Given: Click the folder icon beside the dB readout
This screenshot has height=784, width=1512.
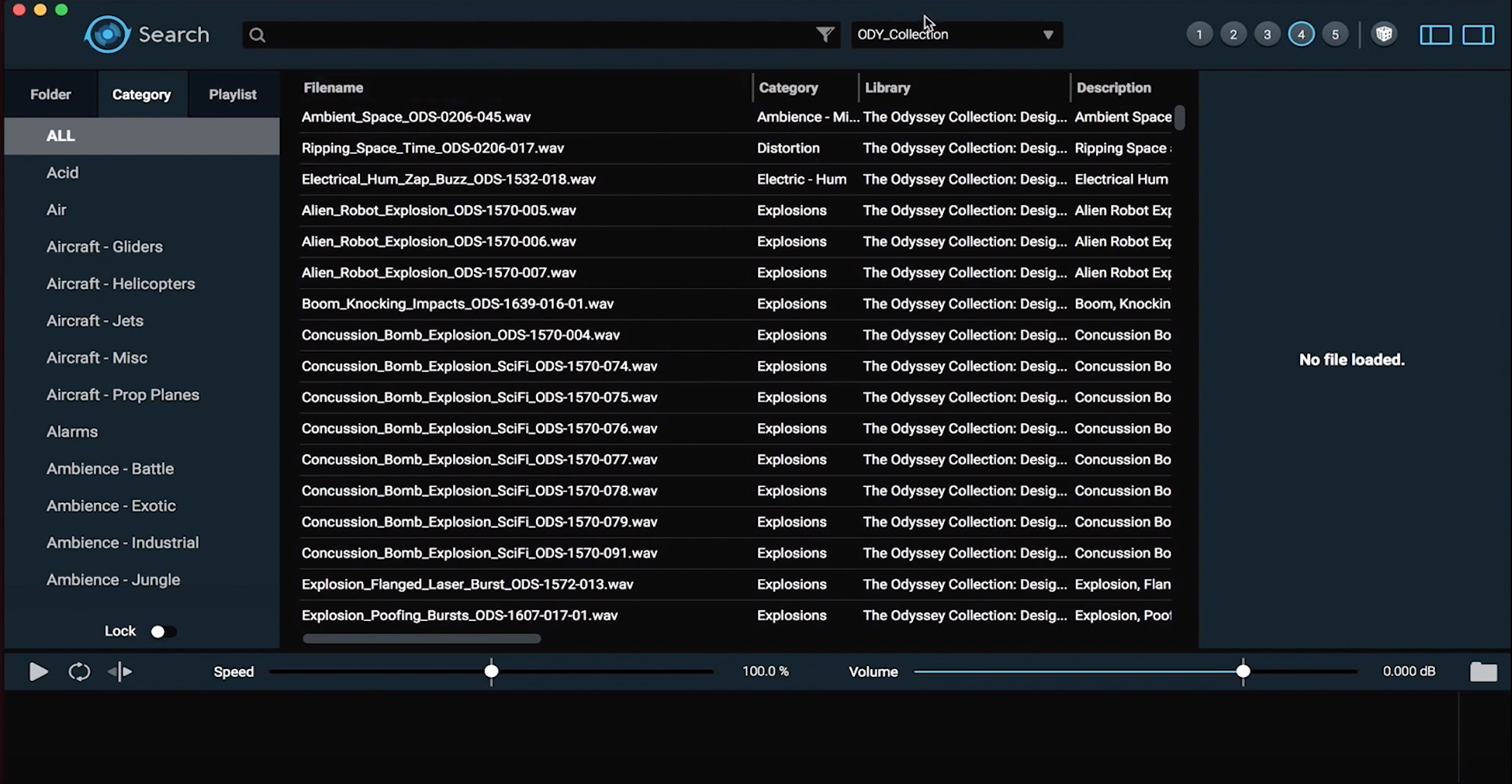Looking at the screenshot, I should point(1483,671).
